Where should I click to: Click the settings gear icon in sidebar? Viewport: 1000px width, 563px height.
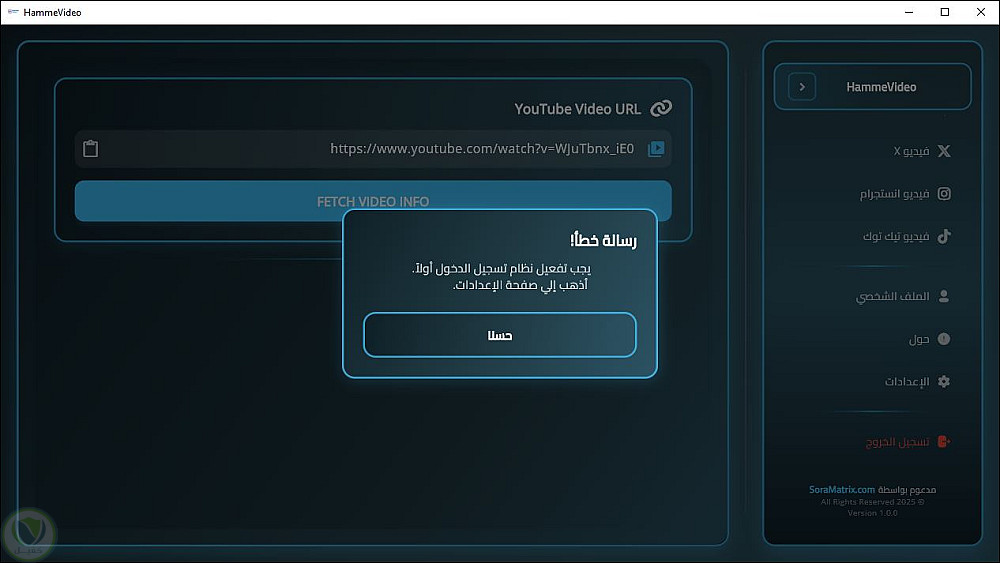(944, 381)
